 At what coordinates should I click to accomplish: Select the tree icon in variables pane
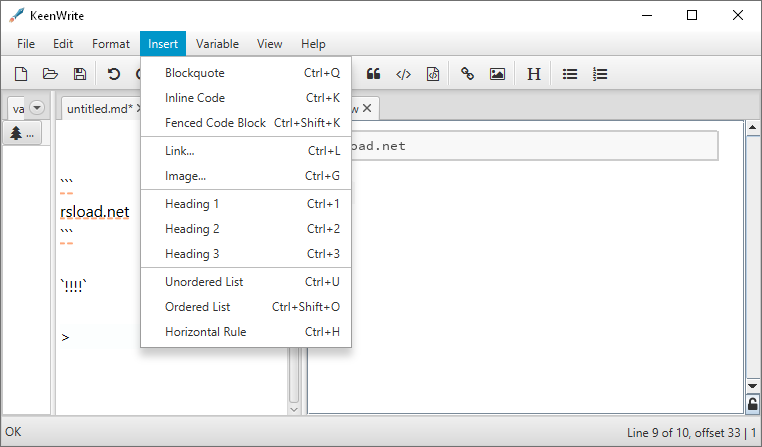coord(22,133)
